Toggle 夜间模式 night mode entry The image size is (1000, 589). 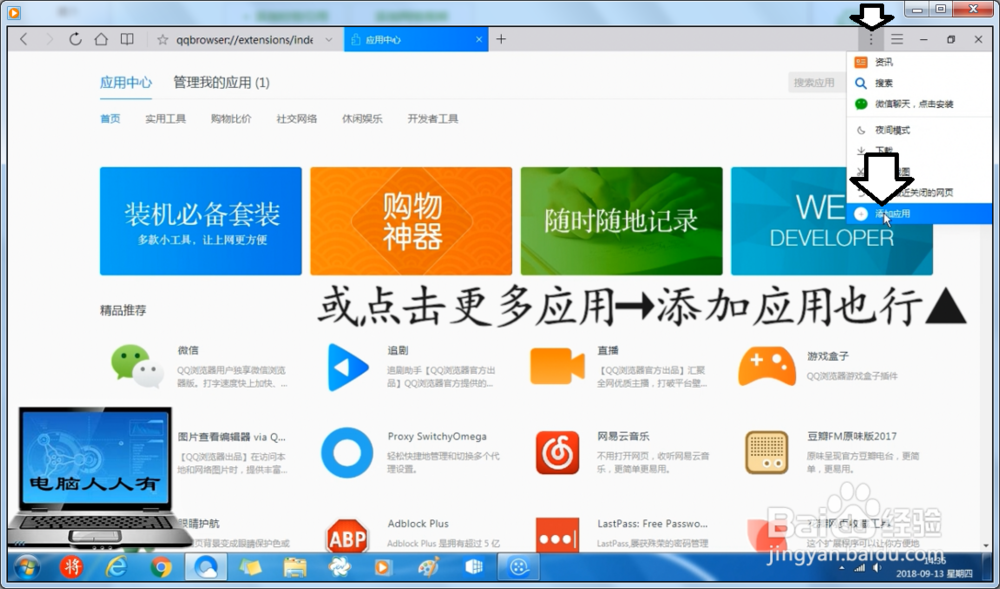[919, 130]
